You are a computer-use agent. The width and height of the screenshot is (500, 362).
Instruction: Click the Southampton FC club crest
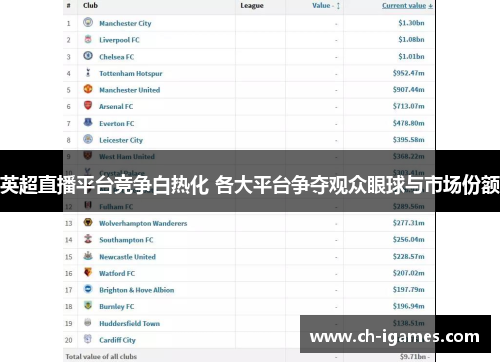88,239
